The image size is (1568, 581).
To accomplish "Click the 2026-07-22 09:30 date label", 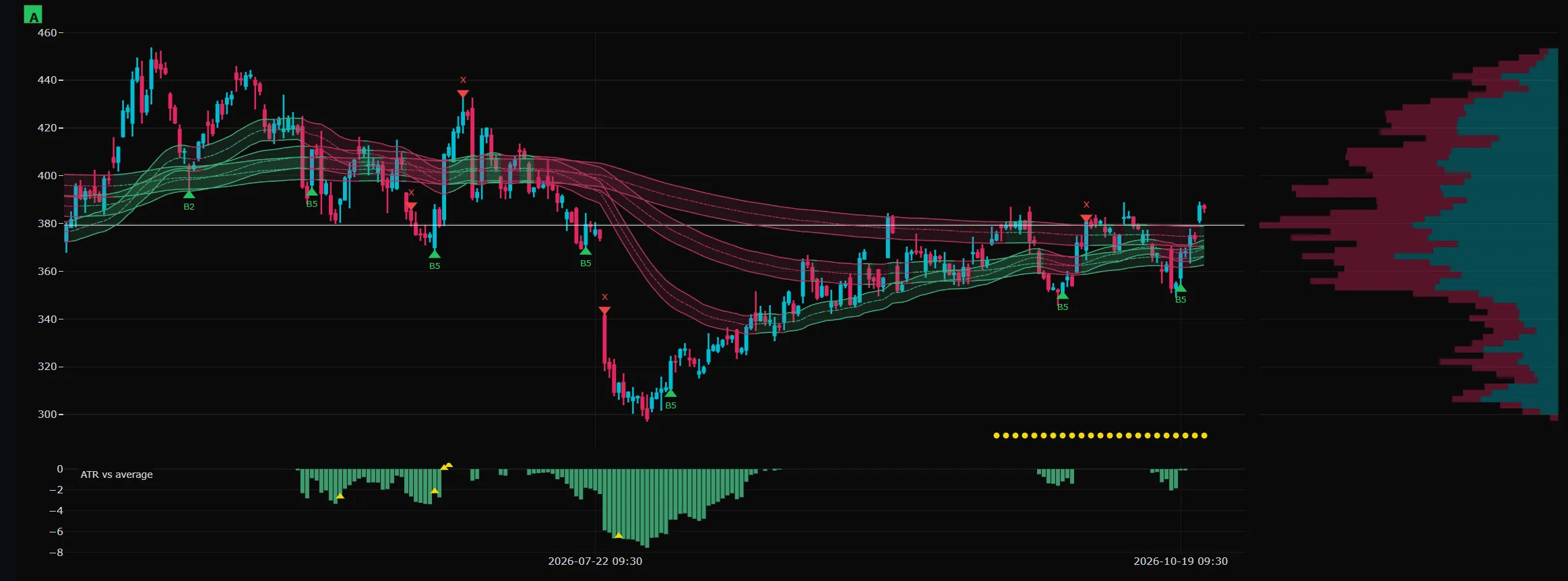I will point(595,561).
